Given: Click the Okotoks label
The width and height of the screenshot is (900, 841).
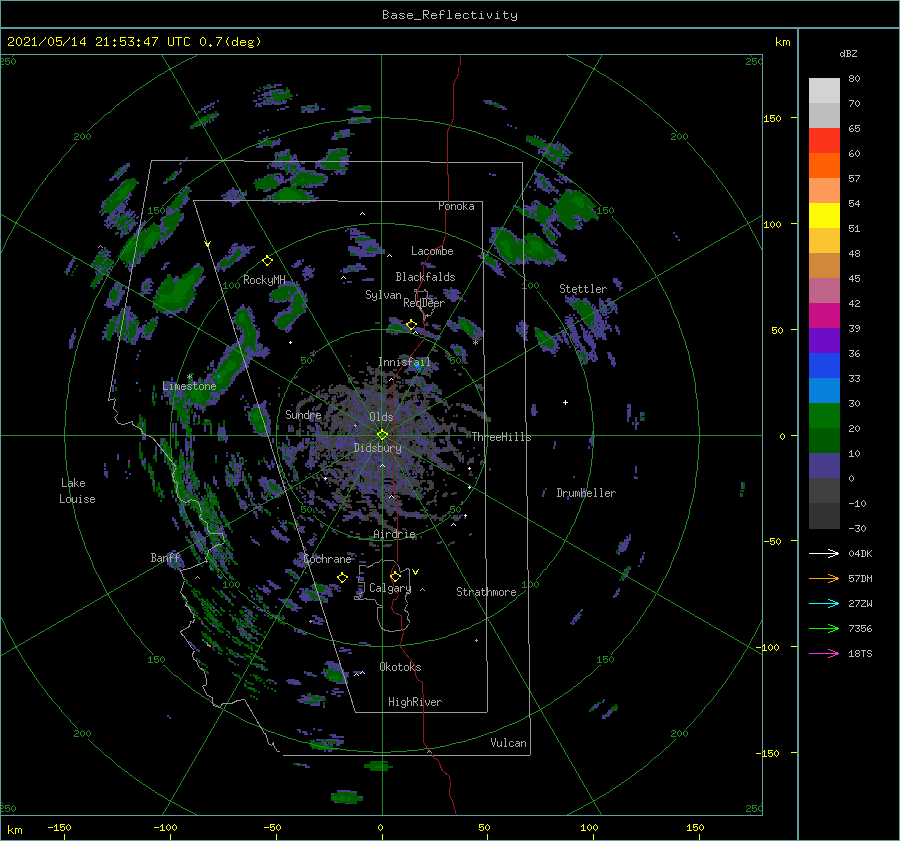Looking at the screenshot, I should click(x=400, y=667).
